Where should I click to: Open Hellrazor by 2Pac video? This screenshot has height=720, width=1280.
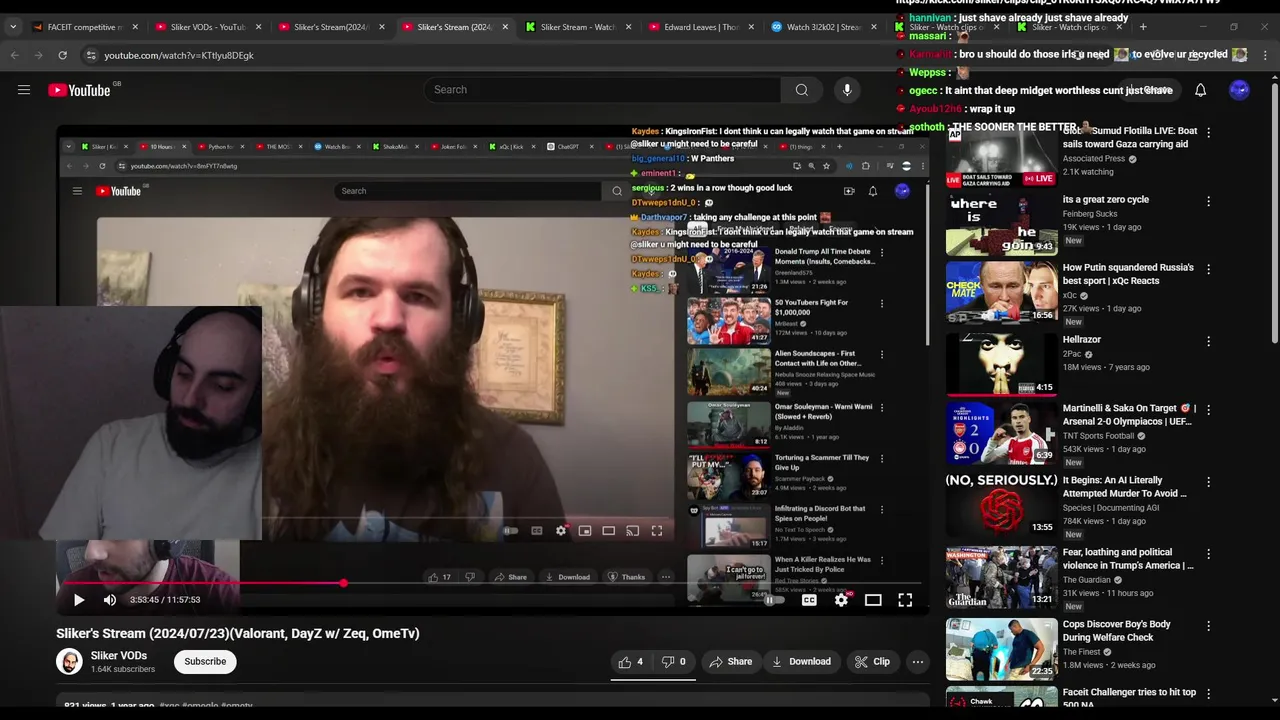1081,340
